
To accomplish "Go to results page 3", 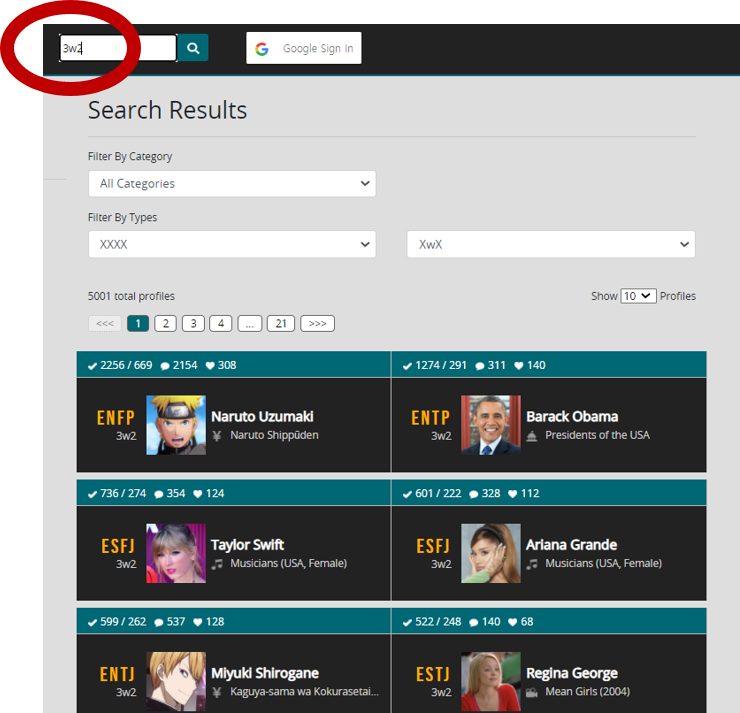I will (193, 324).
